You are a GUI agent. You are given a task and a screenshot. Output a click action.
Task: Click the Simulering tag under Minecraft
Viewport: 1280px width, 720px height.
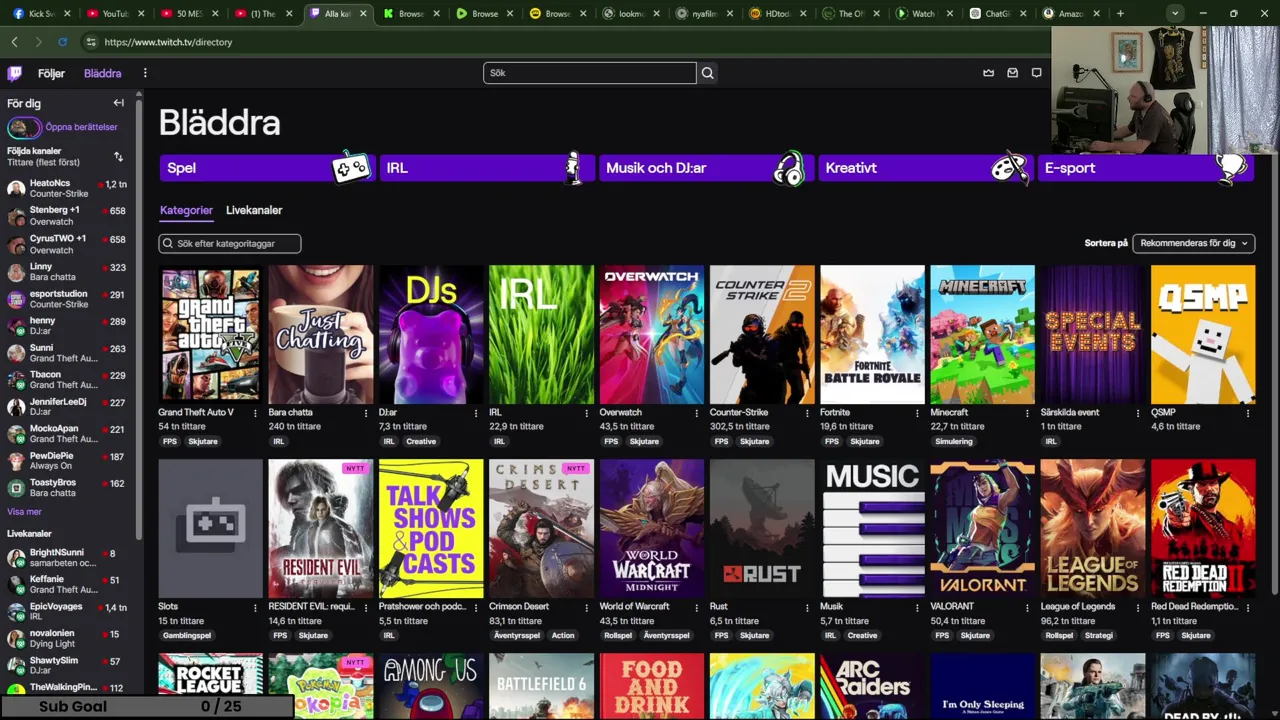[953, 441]
